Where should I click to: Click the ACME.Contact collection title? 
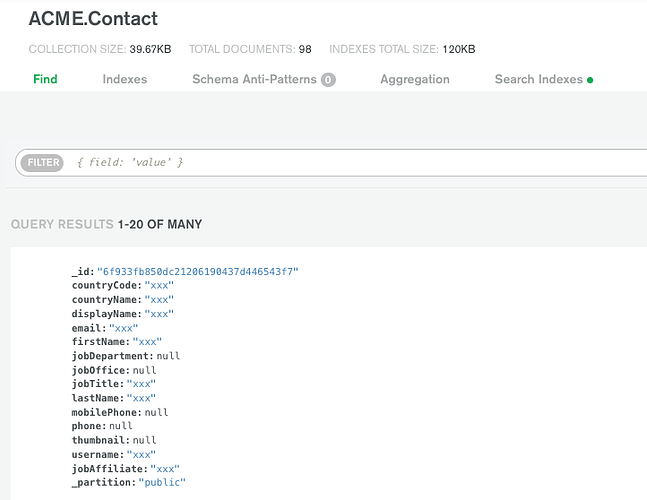(x=93, y=19)
